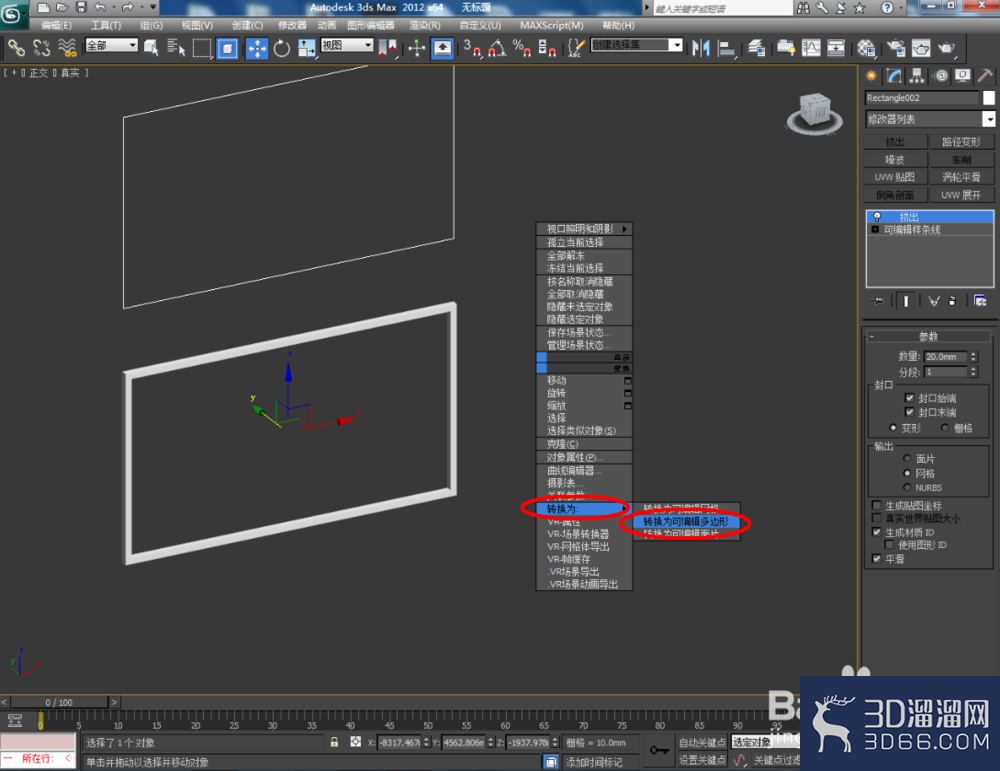Image resolution: width=1000 pixels, height=771 pixels.
Task: Adjust the 分段 spinner arrows
Action: [973, 372]
